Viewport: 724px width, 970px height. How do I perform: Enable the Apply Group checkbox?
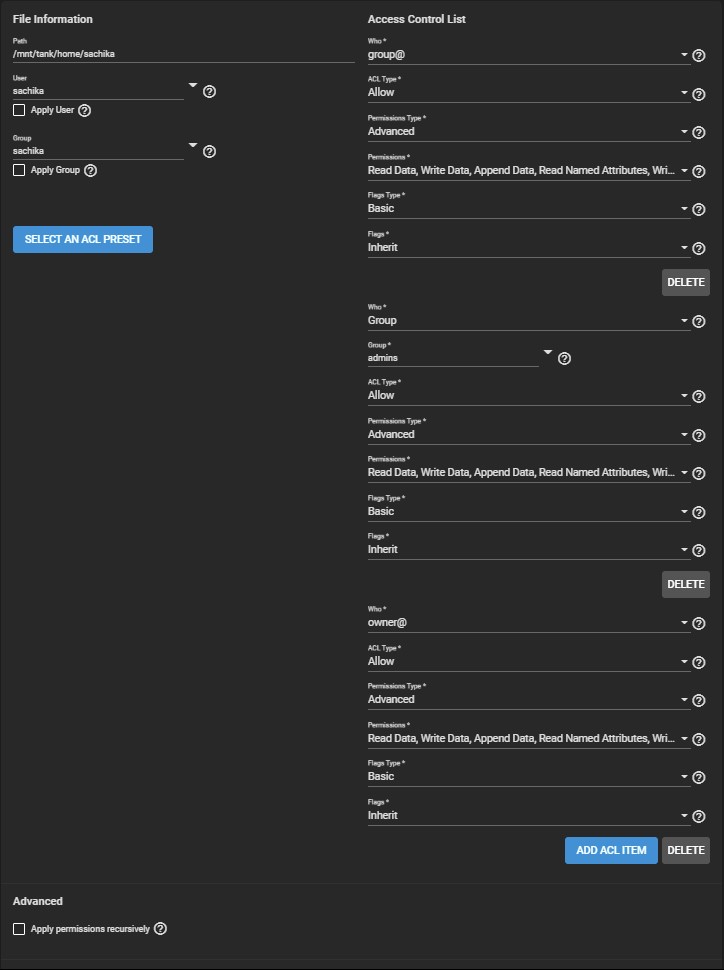19,170
